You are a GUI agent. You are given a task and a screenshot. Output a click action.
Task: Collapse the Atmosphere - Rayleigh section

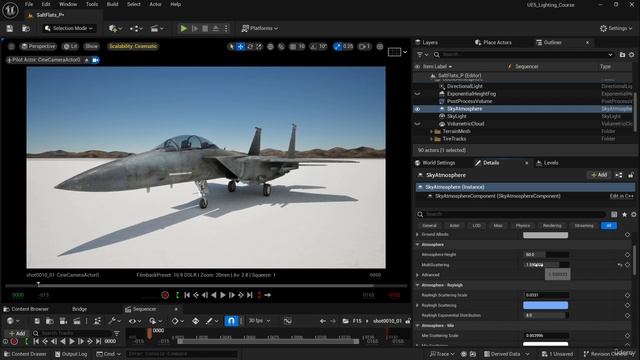418,285
